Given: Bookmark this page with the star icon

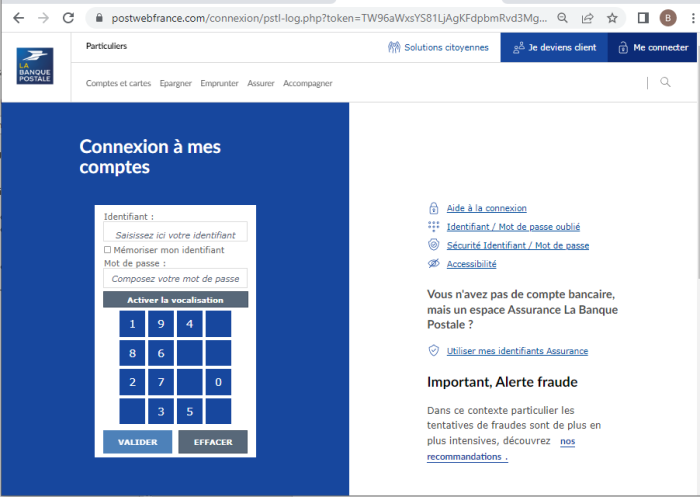Looking at the screenshot, I should [612, 18].
